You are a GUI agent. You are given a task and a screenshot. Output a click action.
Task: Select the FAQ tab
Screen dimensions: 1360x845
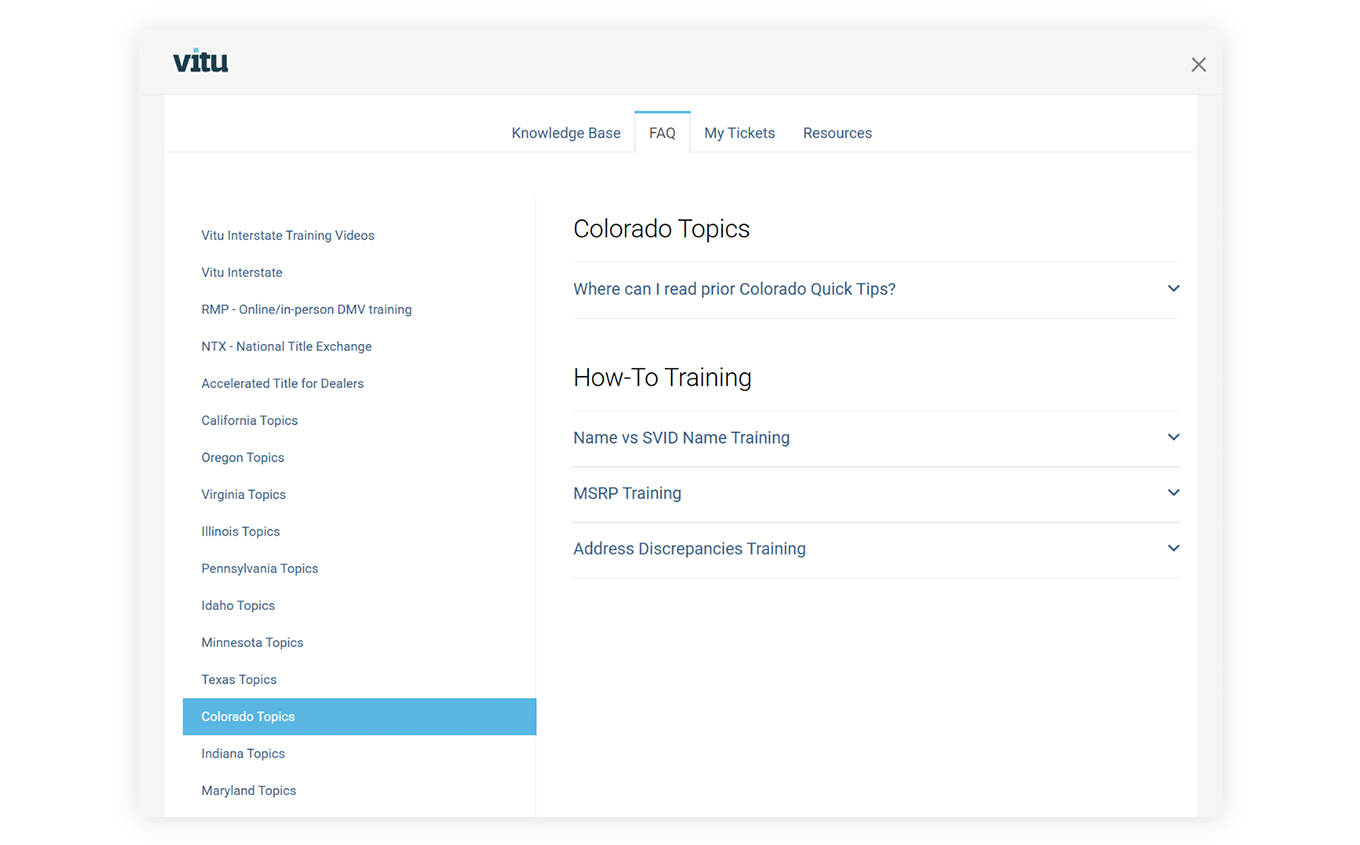point(662,133)
